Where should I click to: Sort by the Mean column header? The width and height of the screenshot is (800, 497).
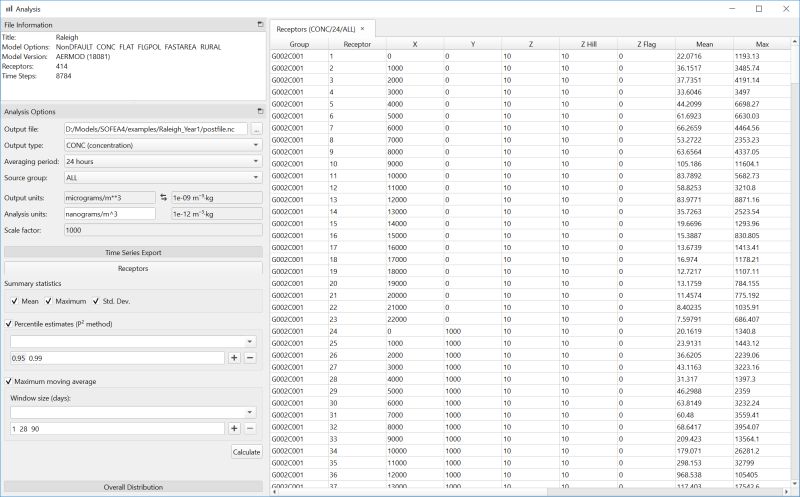[x=704, y=44]
